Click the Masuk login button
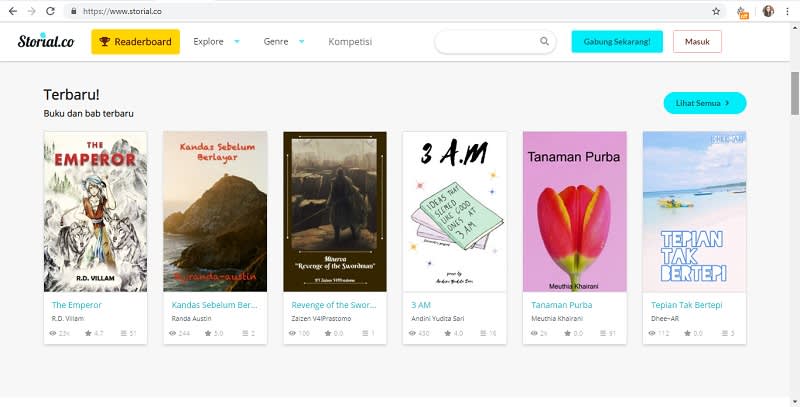 [697, 42]
